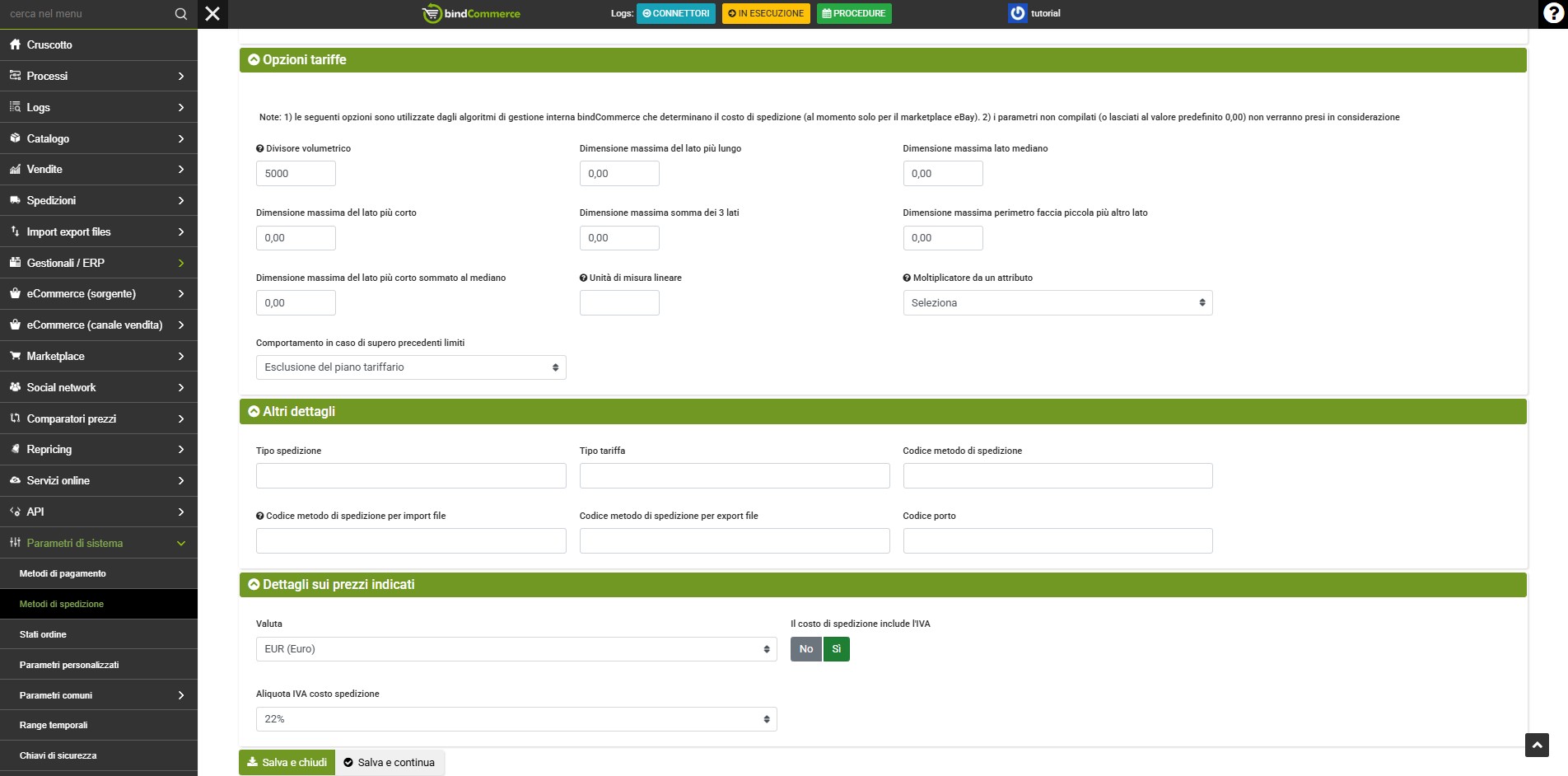The width and height of the screenshot is (1568, 776).
Task: Click the Moltiplicatore da un attributo help icon
Action: click(x=907, y=278)
